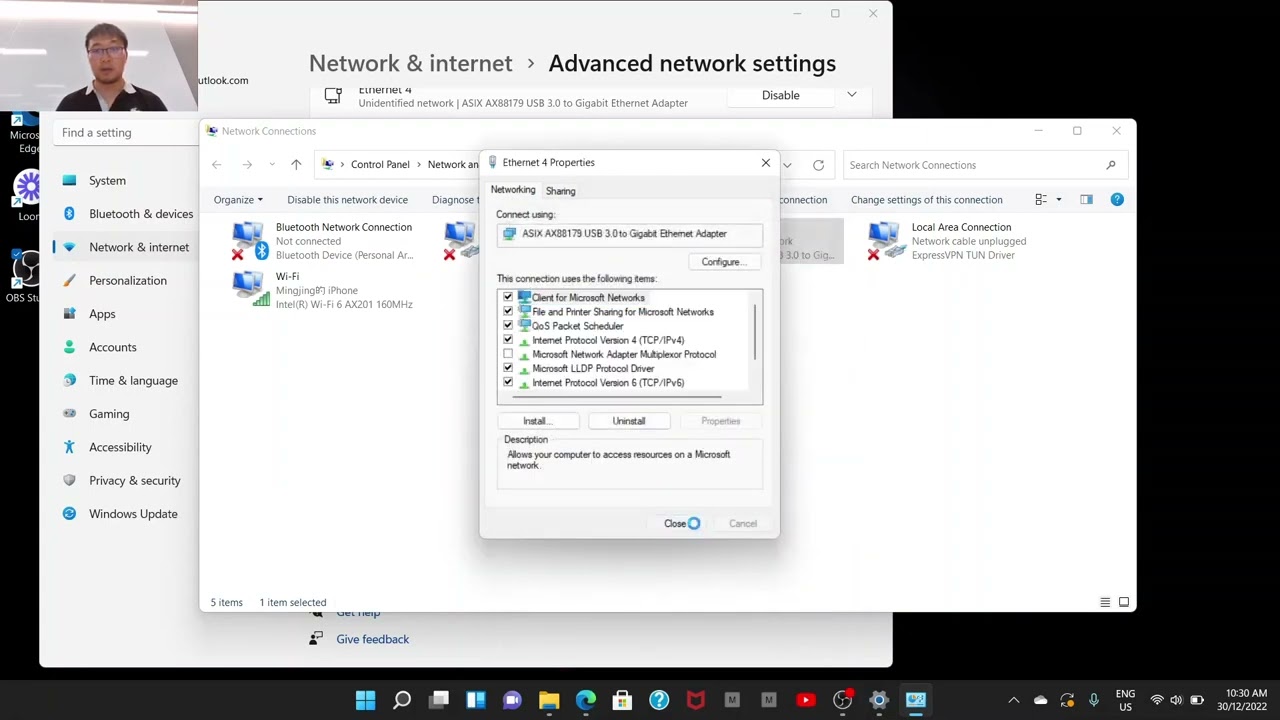
Task: Open System in Settings sidebar
Action: coord(107,181)
